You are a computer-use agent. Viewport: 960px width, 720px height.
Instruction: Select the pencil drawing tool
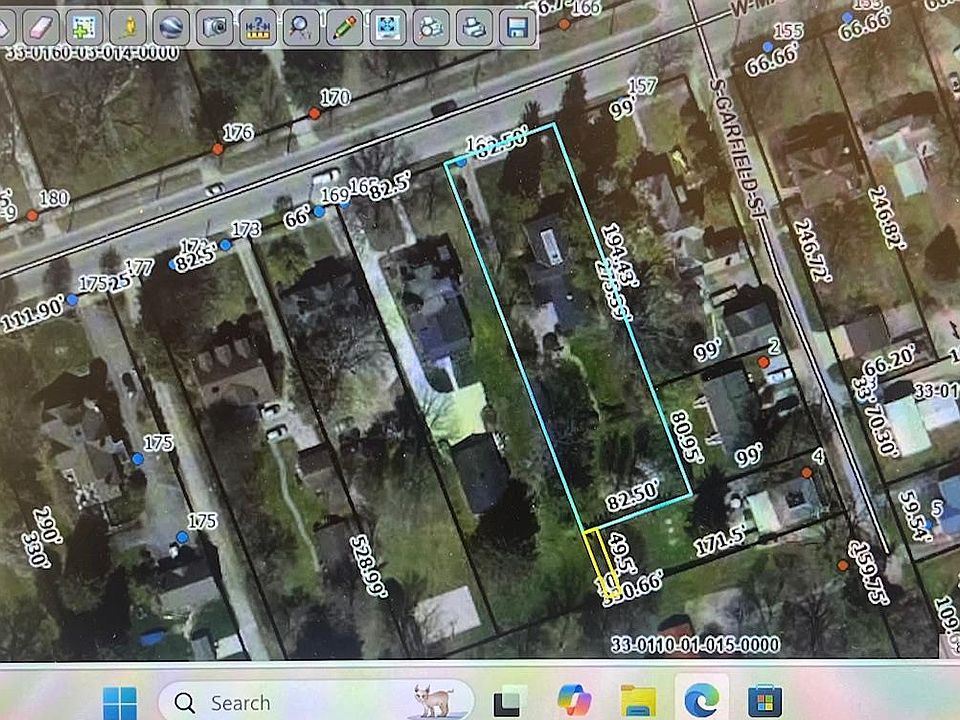pyautogui.click(x=345, y=26)
